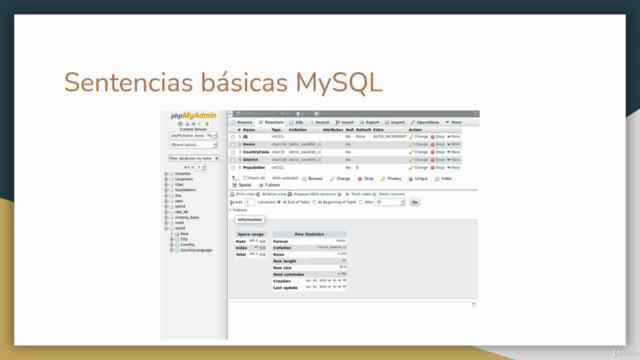
Task: Choose At Beginning of Table radio
Action: [314, 202]
